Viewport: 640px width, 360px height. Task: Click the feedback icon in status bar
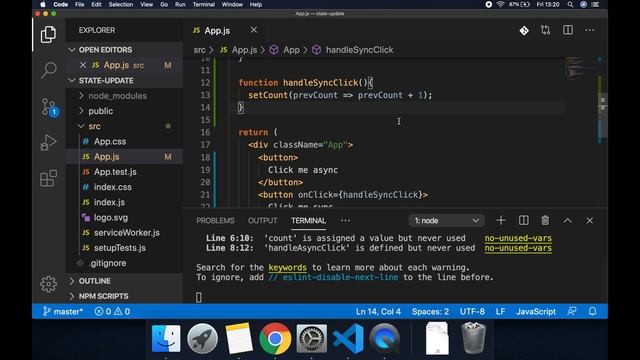pyautogui.click(x=572, y=311)
